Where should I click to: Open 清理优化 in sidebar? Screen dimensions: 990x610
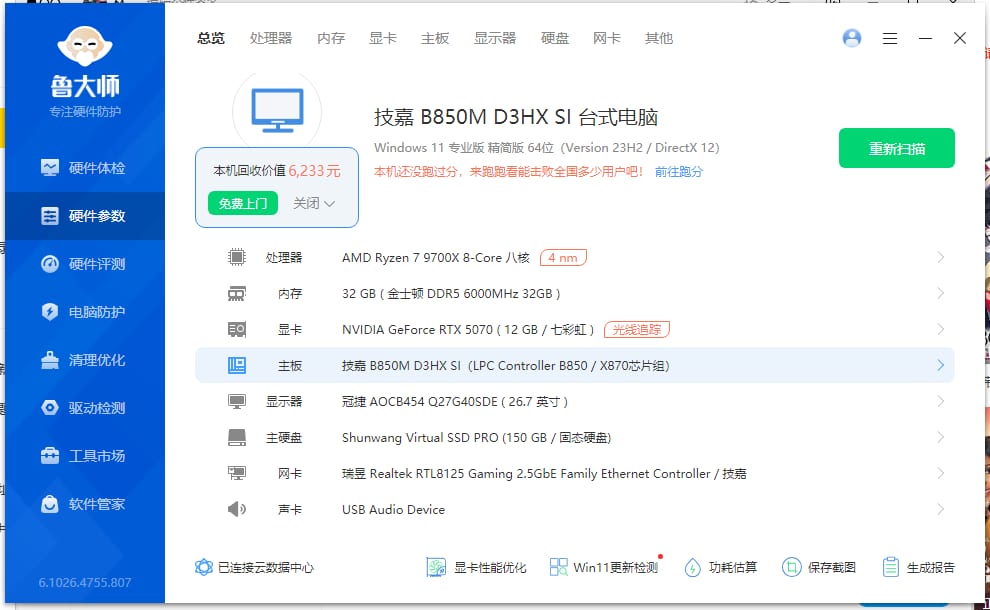84,360
